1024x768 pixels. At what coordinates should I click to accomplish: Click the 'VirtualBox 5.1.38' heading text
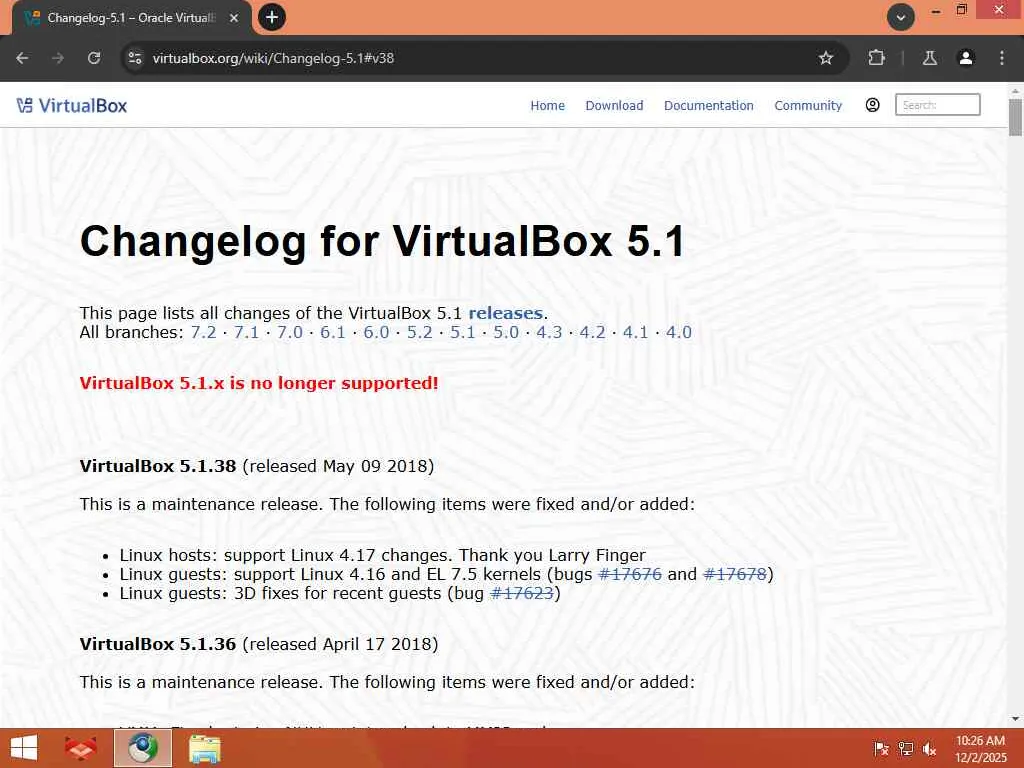pos(157,466)
